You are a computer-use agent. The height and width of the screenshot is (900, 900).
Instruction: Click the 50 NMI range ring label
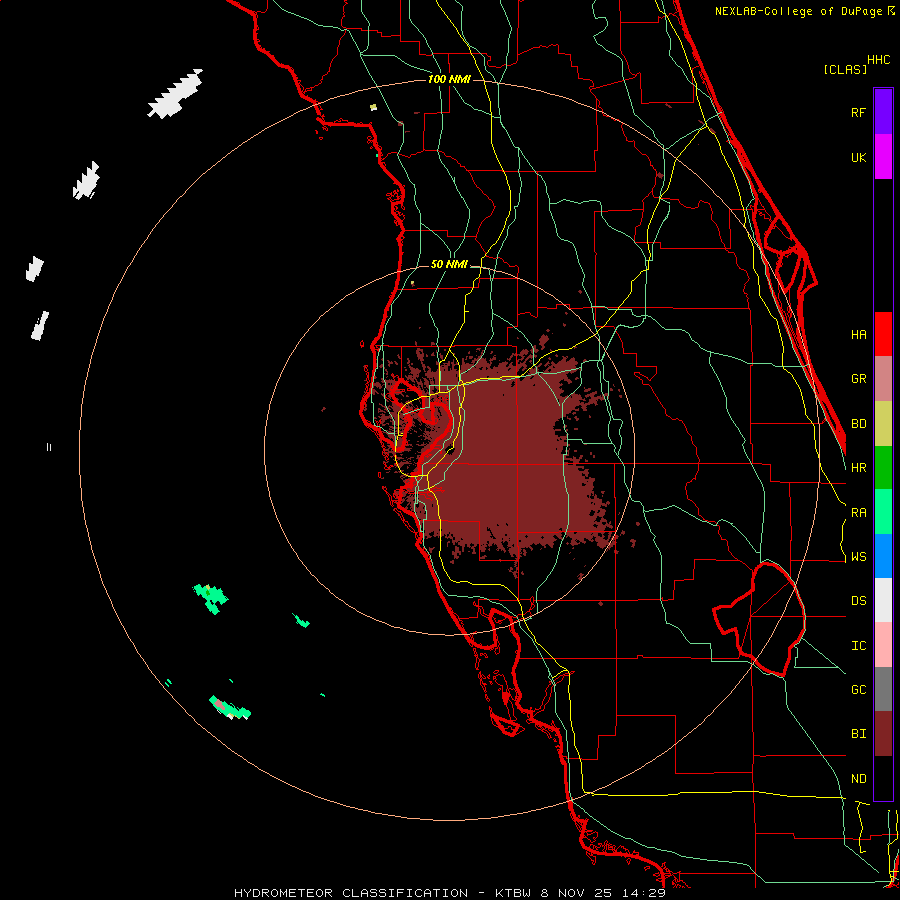coord(449,265)
